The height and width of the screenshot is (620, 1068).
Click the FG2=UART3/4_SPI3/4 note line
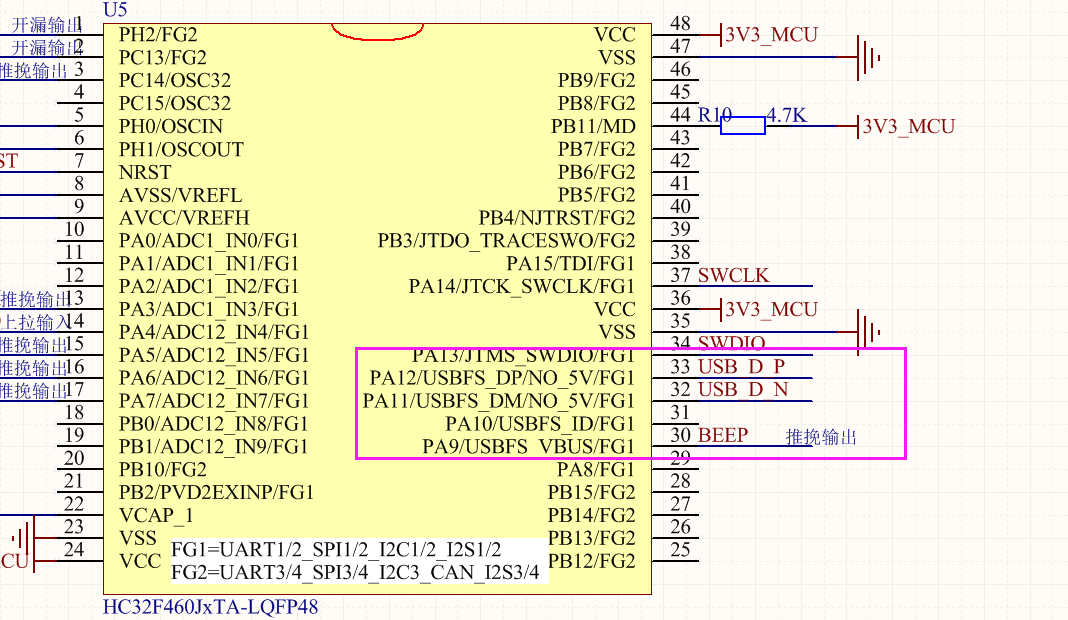[x=356, y=572]
